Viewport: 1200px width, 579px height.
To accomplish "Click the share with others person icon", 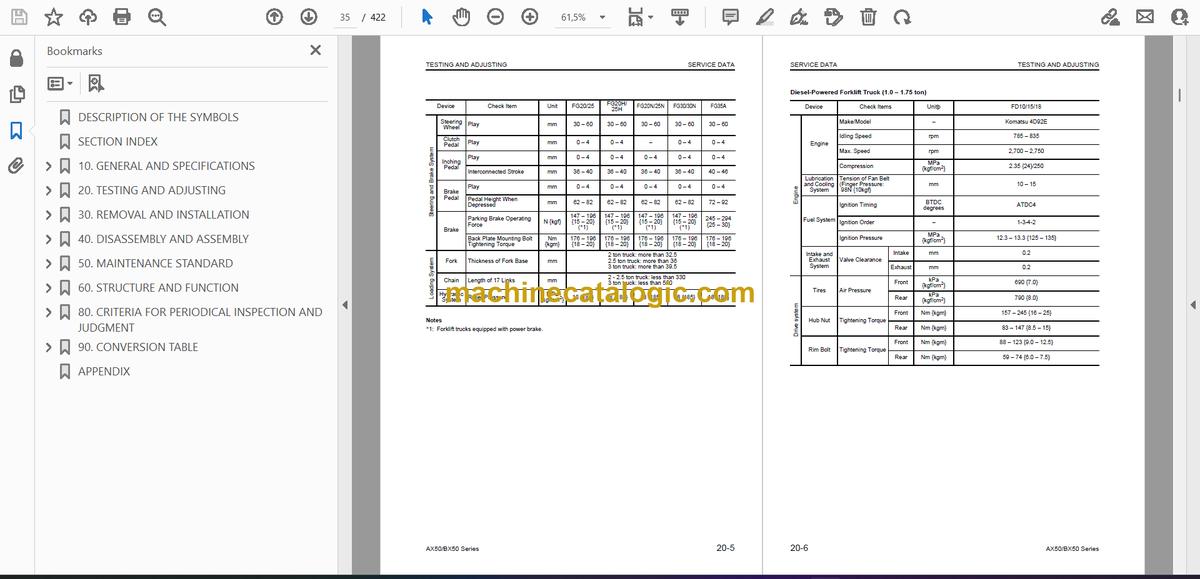I will tap(1178, 17).
